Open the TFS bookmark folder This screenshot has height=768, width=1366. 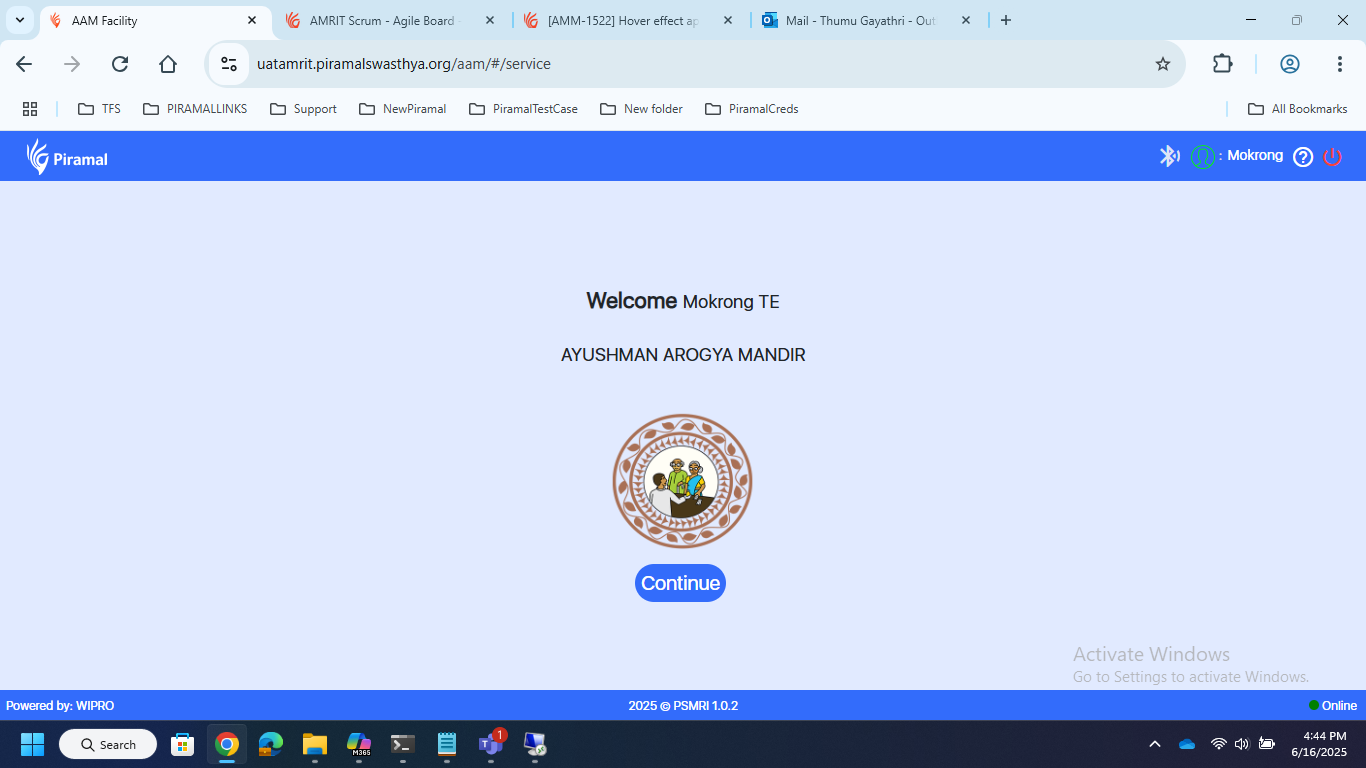99,109
